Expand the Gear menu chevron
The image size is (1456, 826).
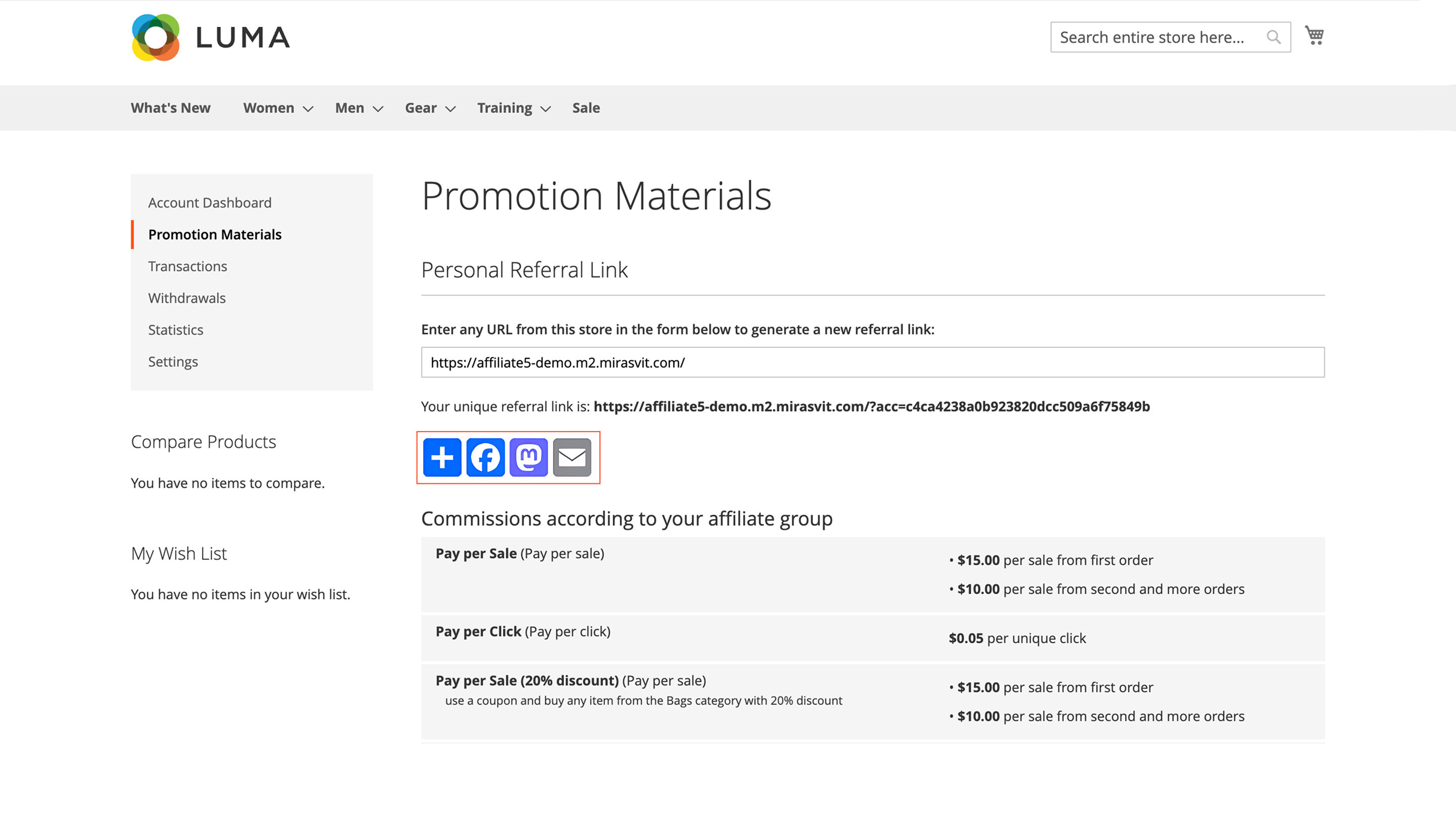tap(451, 109)
